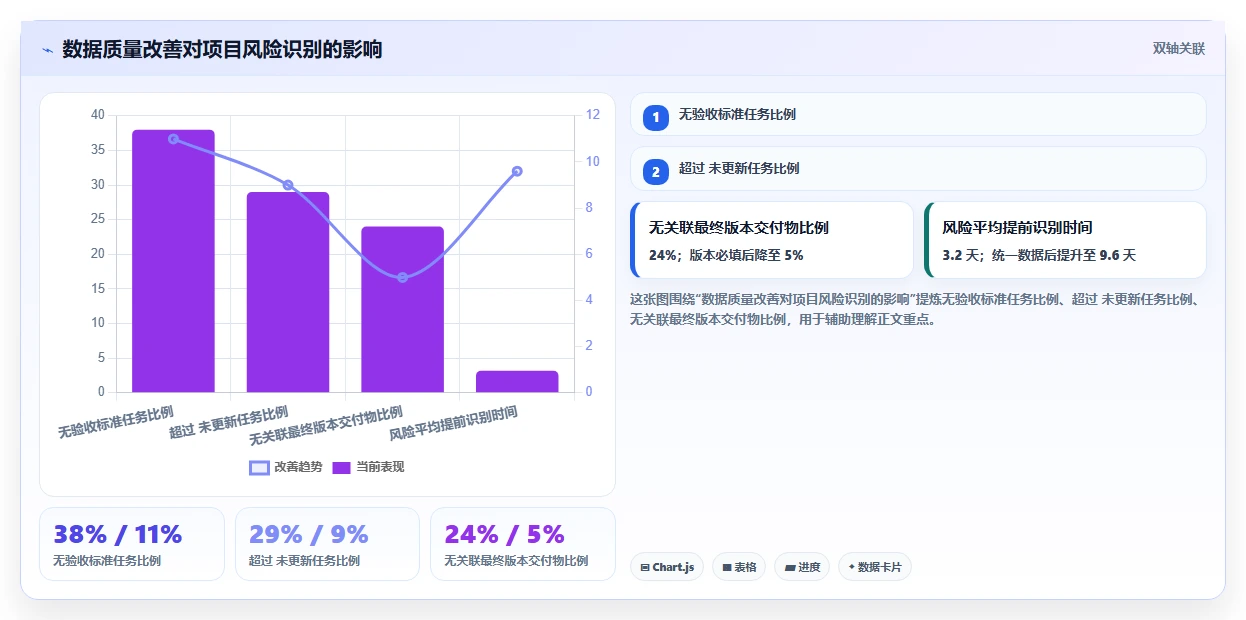
Task: Click the bar for 超过 未更新任务比例
Action: coord(288,292)
